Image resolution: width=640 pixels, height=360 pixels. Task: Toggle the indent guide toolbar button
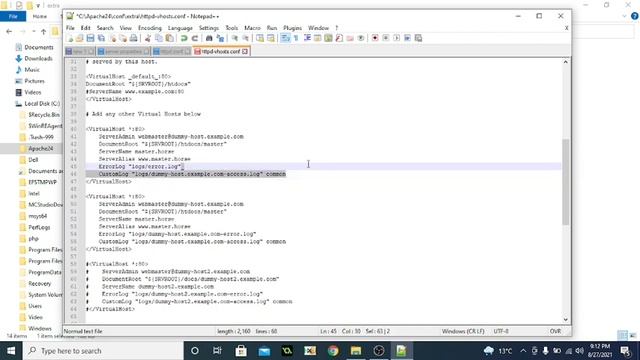[307, 38]
